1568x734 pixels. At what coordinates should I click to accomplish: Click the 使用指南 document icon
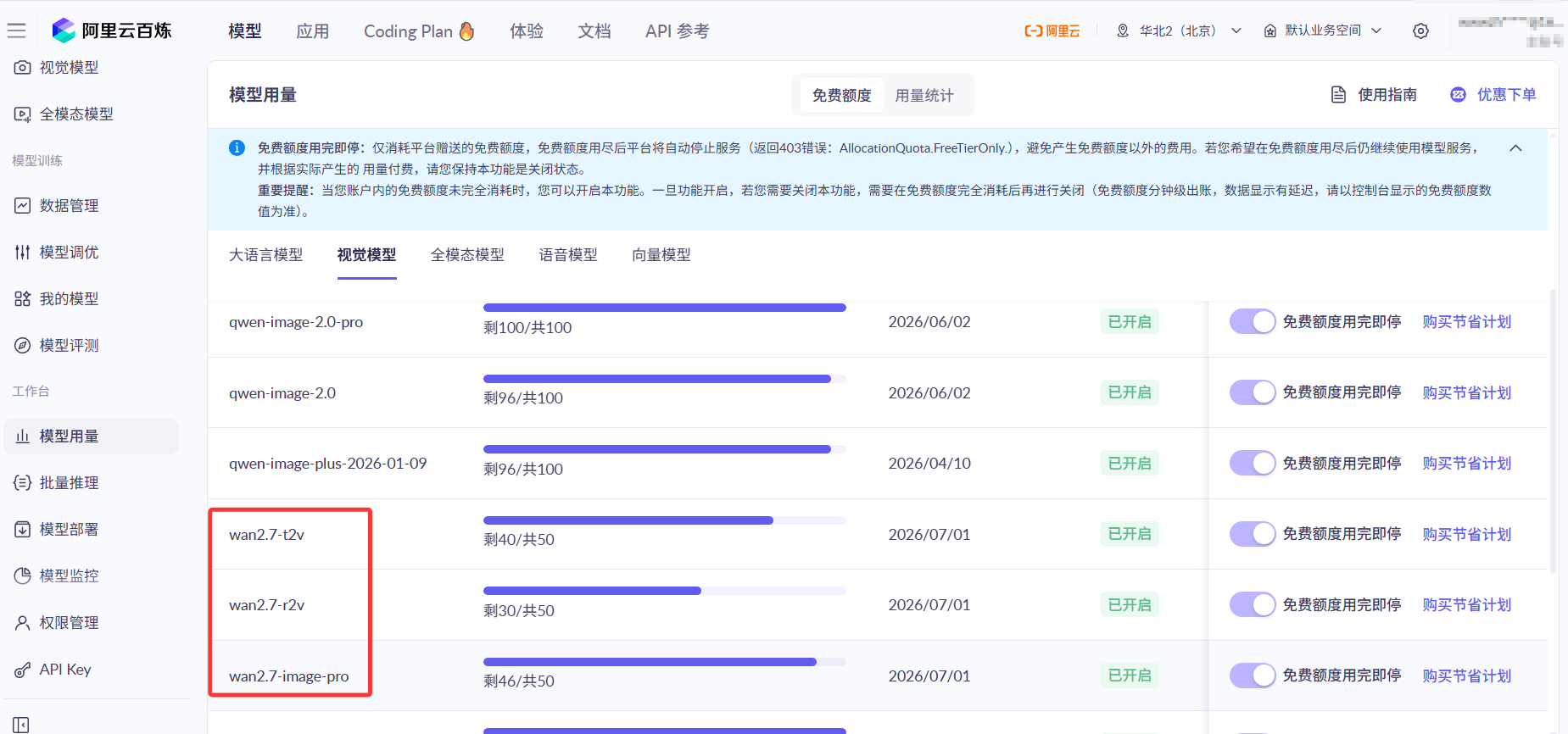(x=1338, y=94)
